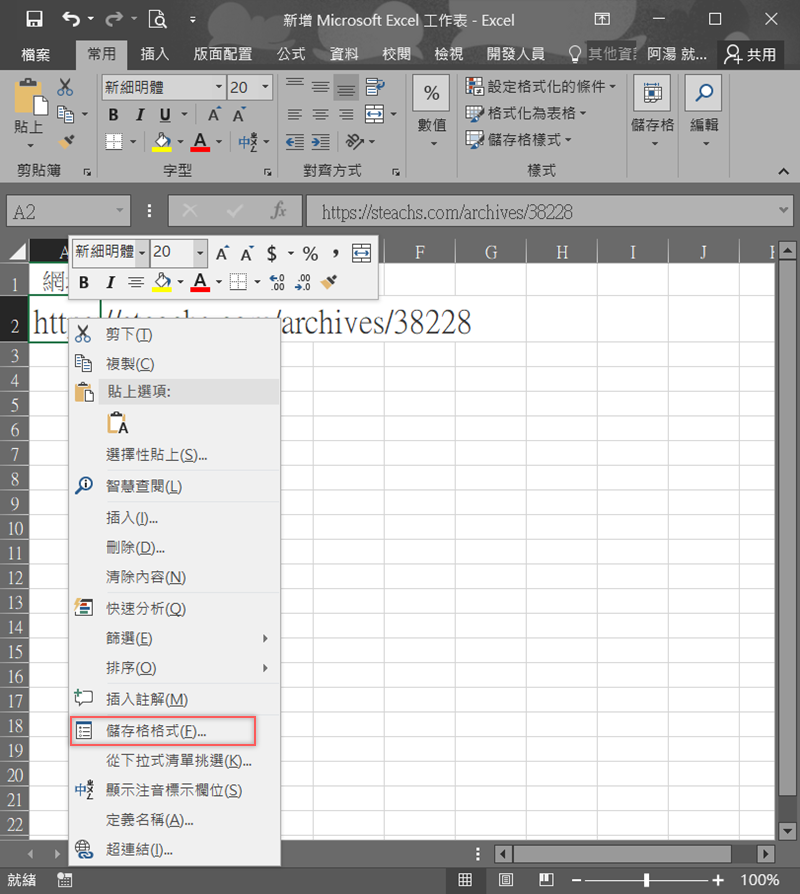This screenshot has width=800, height=894.
Task: Switch to the 插入 ribbon tab
Action: (x=155, y=54)
